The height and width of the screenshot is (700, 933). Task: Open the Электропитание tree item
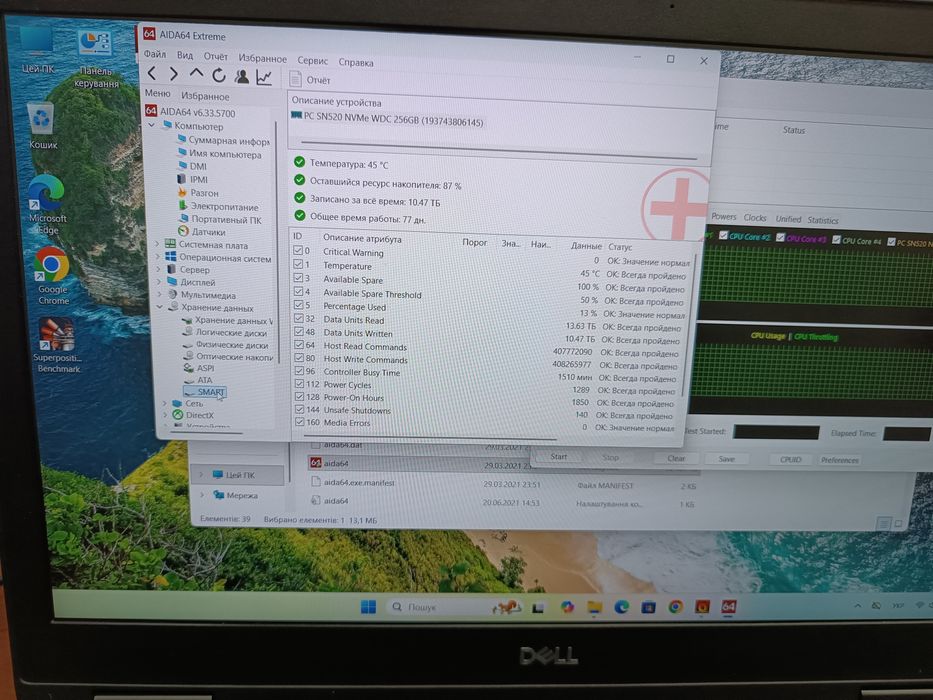click(218, 207)
